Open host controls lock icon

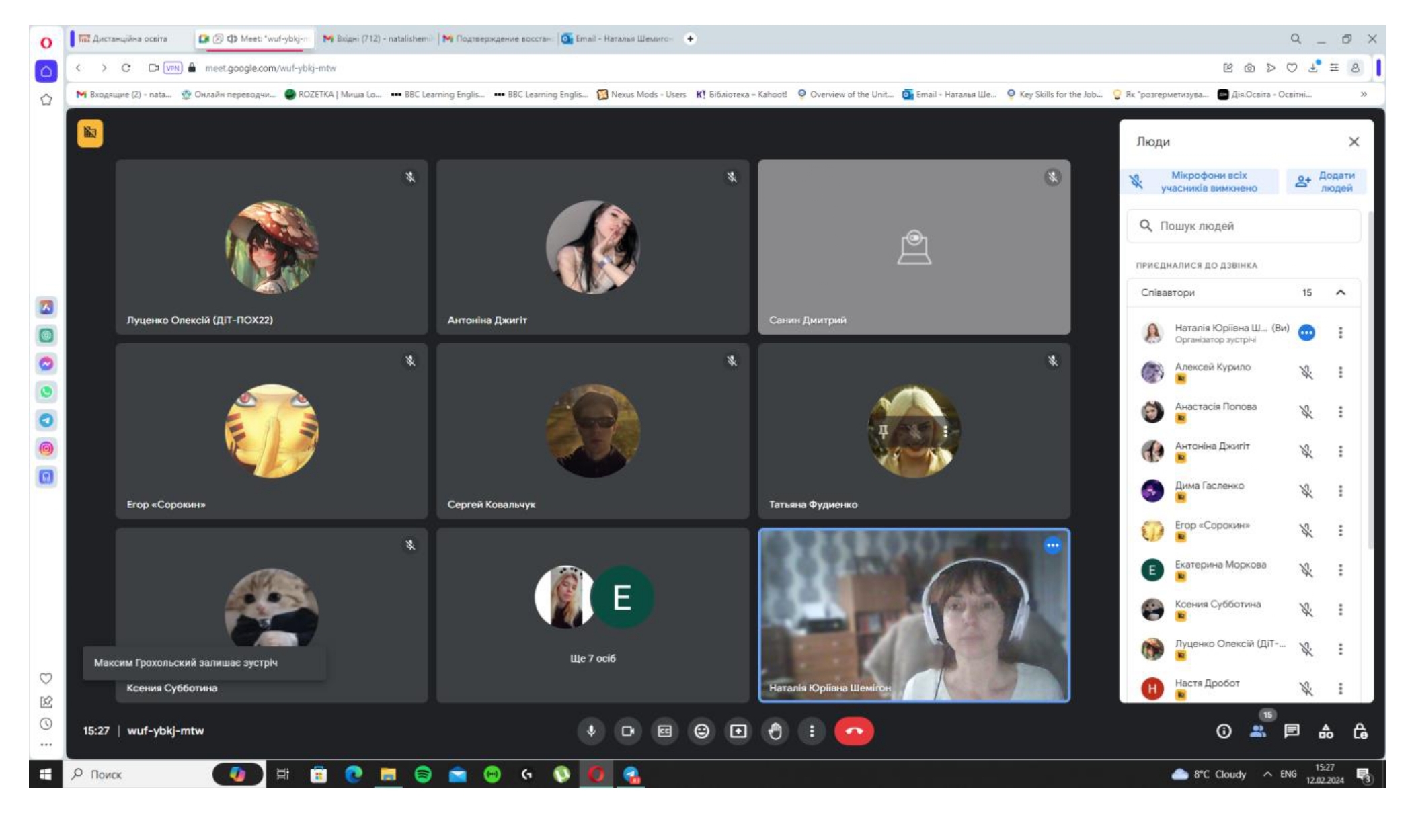tap(1360, 731)
